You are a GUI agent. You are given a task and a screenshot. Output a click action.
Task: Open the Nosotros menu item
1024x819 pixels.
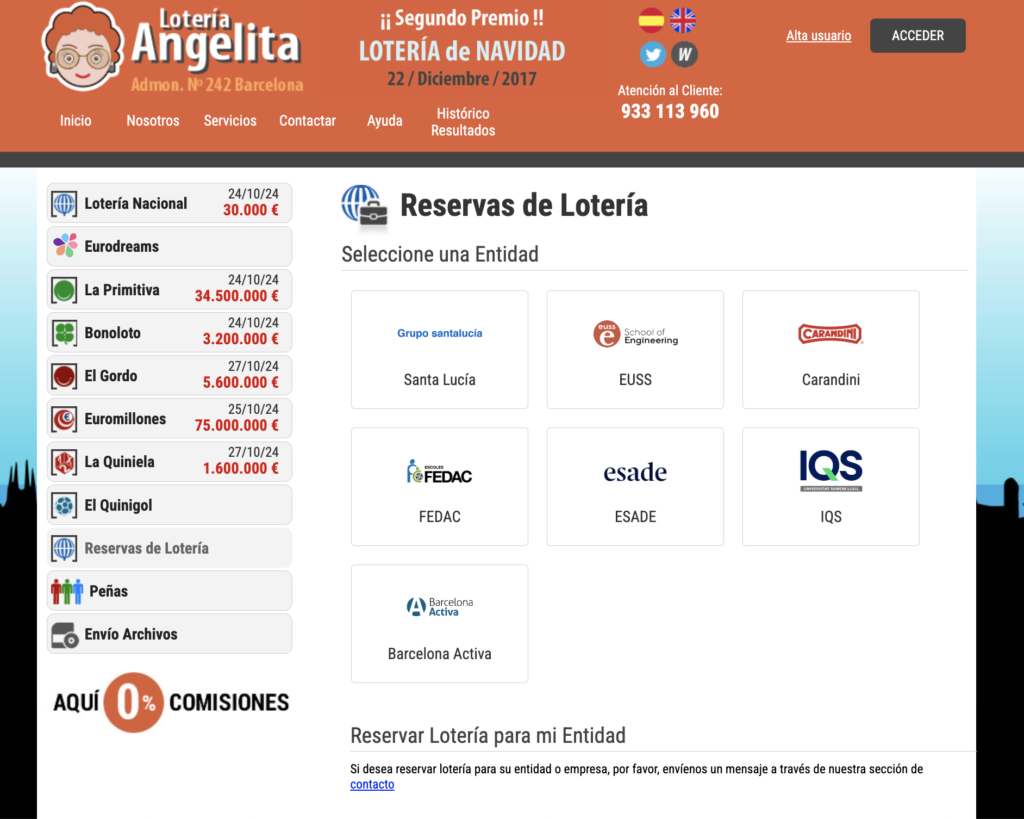(153, 121)
